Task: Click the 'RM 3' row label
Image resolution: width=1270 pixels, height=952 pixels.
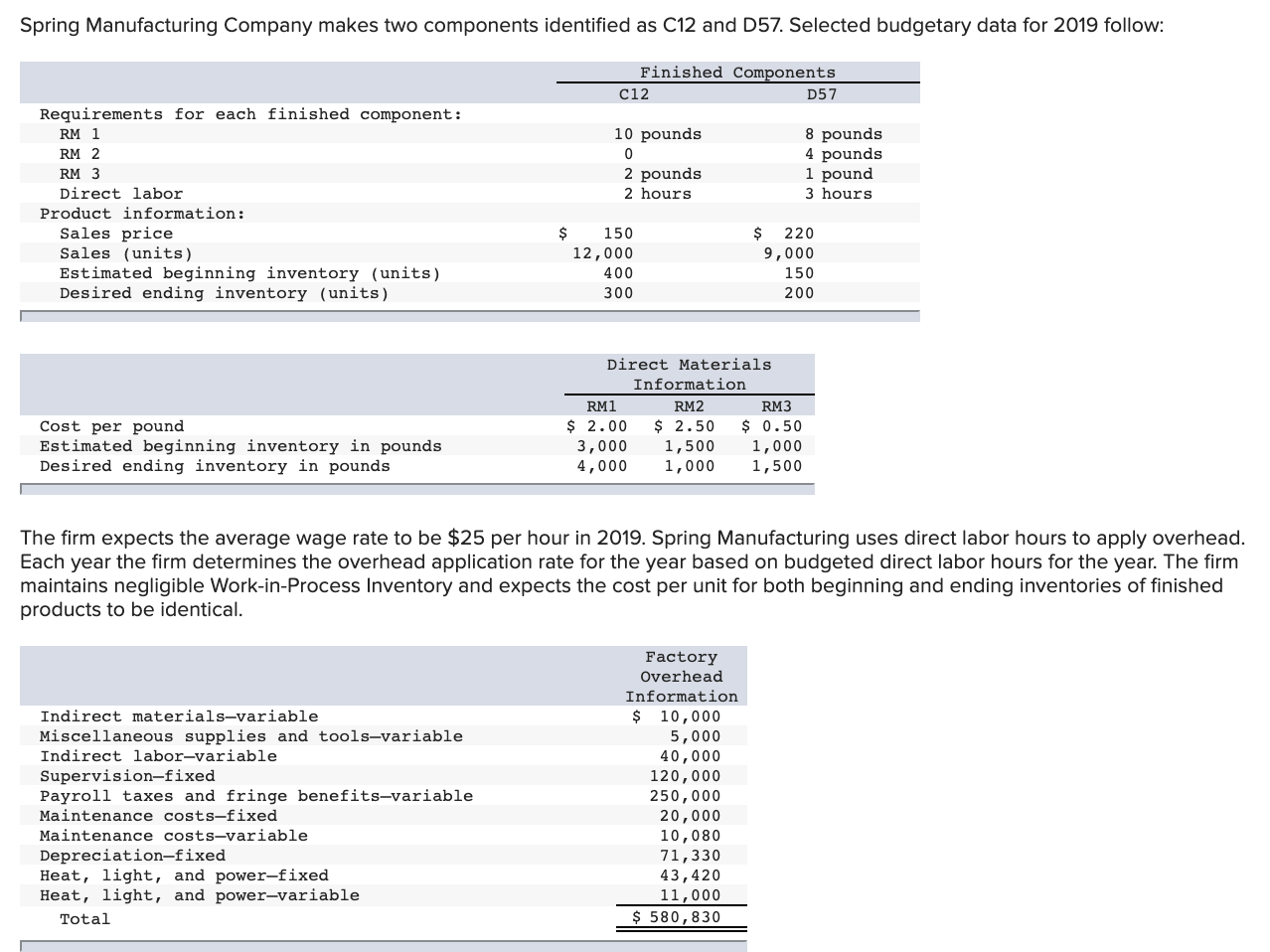Action: (79, 174)
